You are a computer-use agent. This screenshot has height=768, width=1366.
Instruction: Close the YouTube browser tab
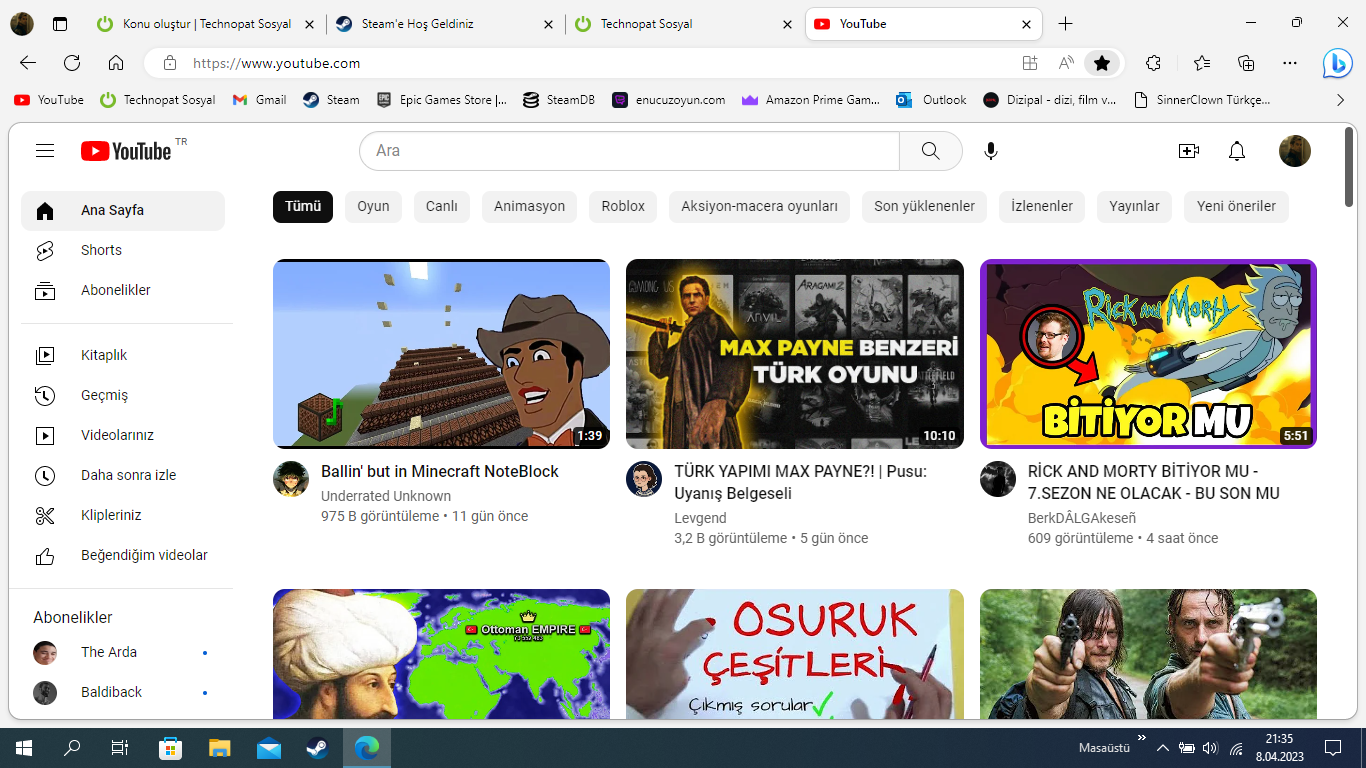(1027, 24)
